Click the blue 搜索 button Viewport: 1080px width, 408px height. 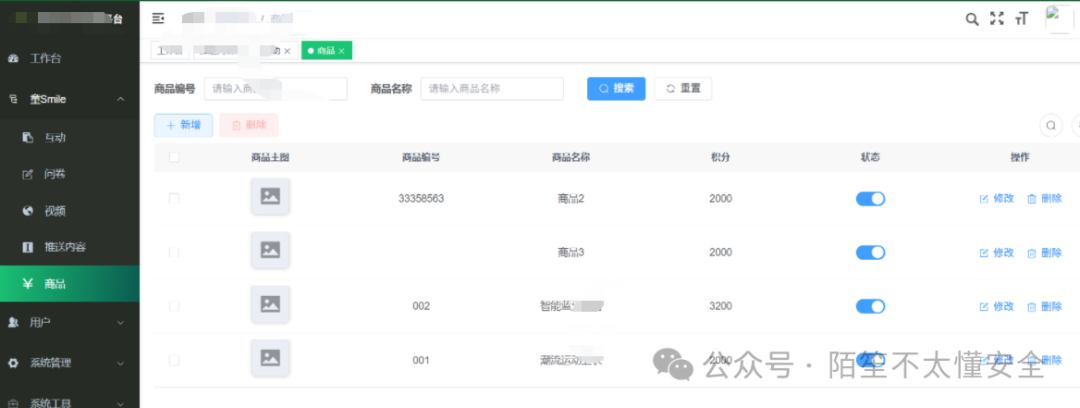pos(616,88)
